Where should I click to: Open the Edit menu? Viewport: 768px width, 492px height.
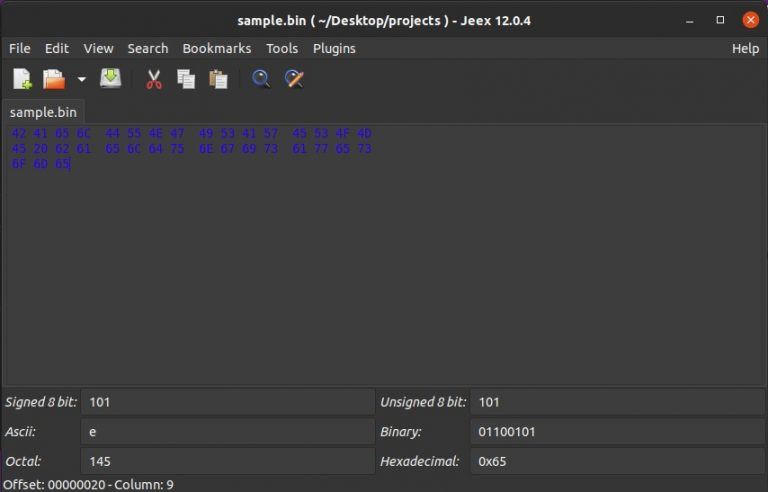click(x=57, y=48)
